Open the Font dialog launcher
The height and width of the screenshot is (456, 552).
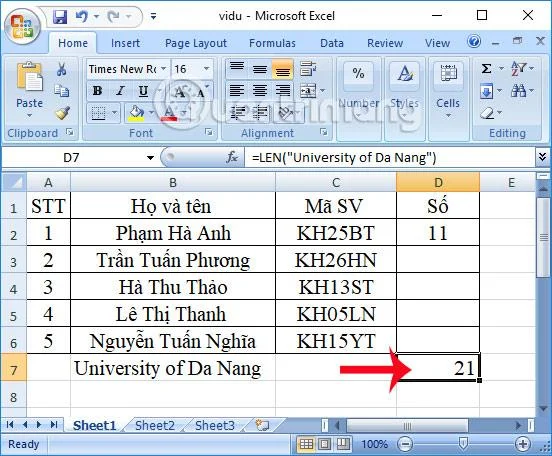tap(209, 132)
